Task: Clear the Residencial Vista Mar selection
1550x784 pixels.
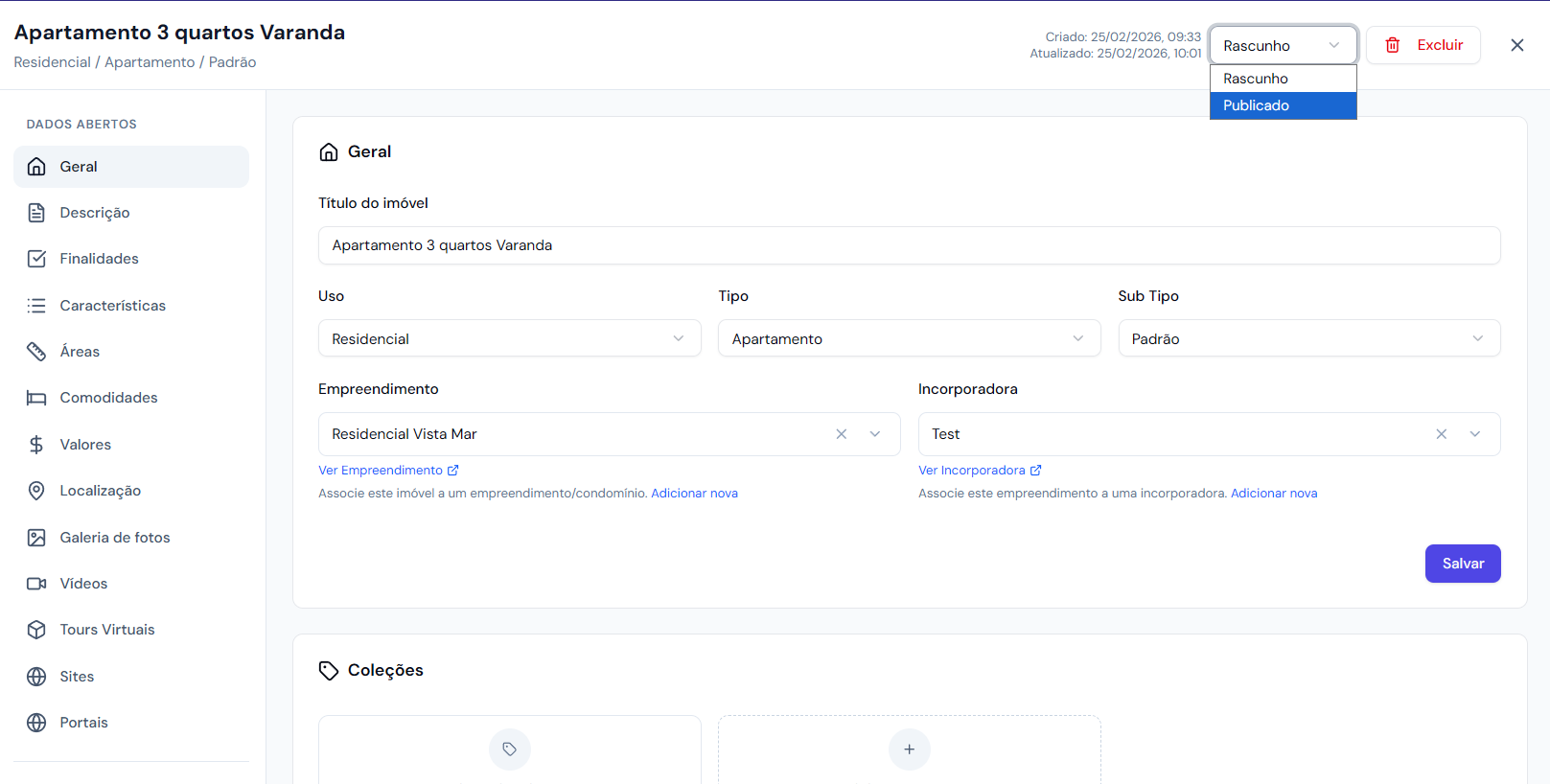Action: [x=841, y=434]
